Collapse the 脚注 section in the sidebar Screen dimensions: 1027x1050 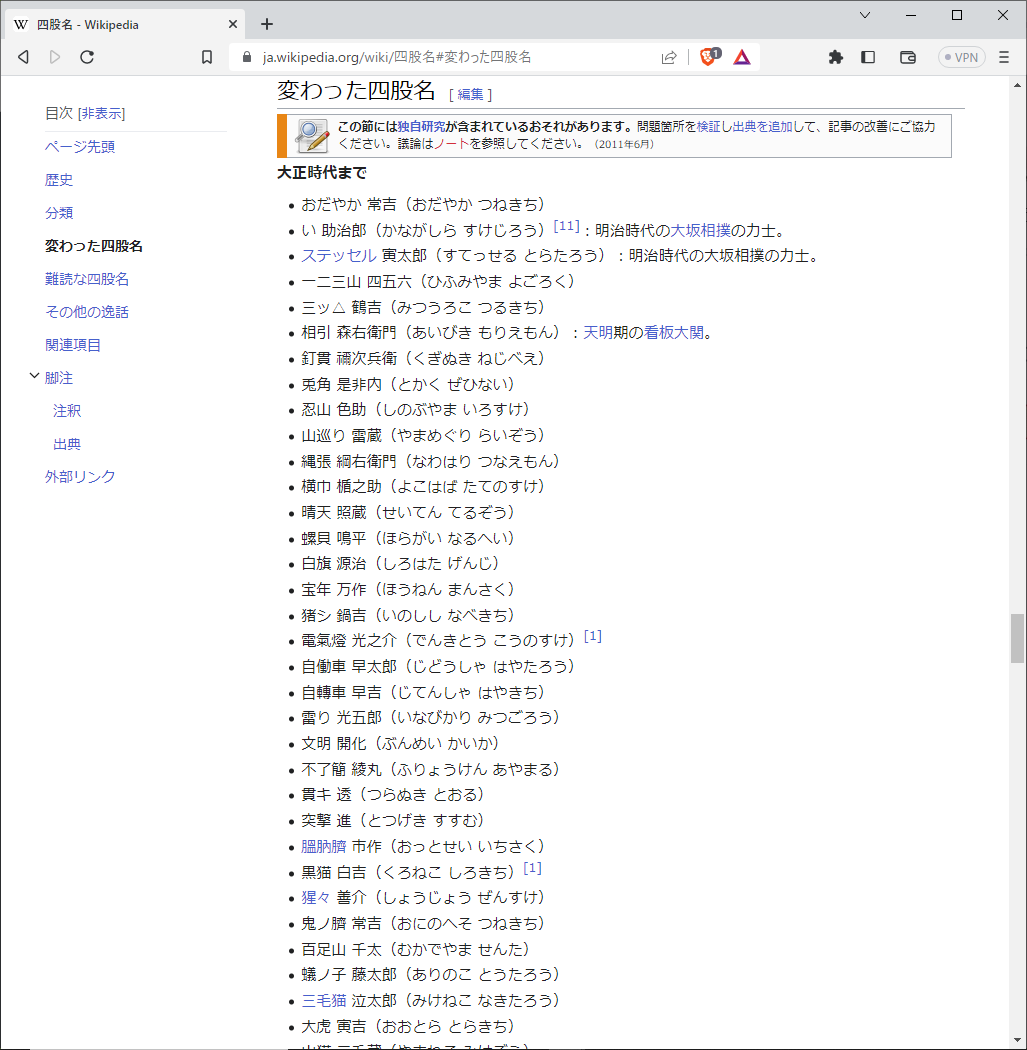(35, 377)
